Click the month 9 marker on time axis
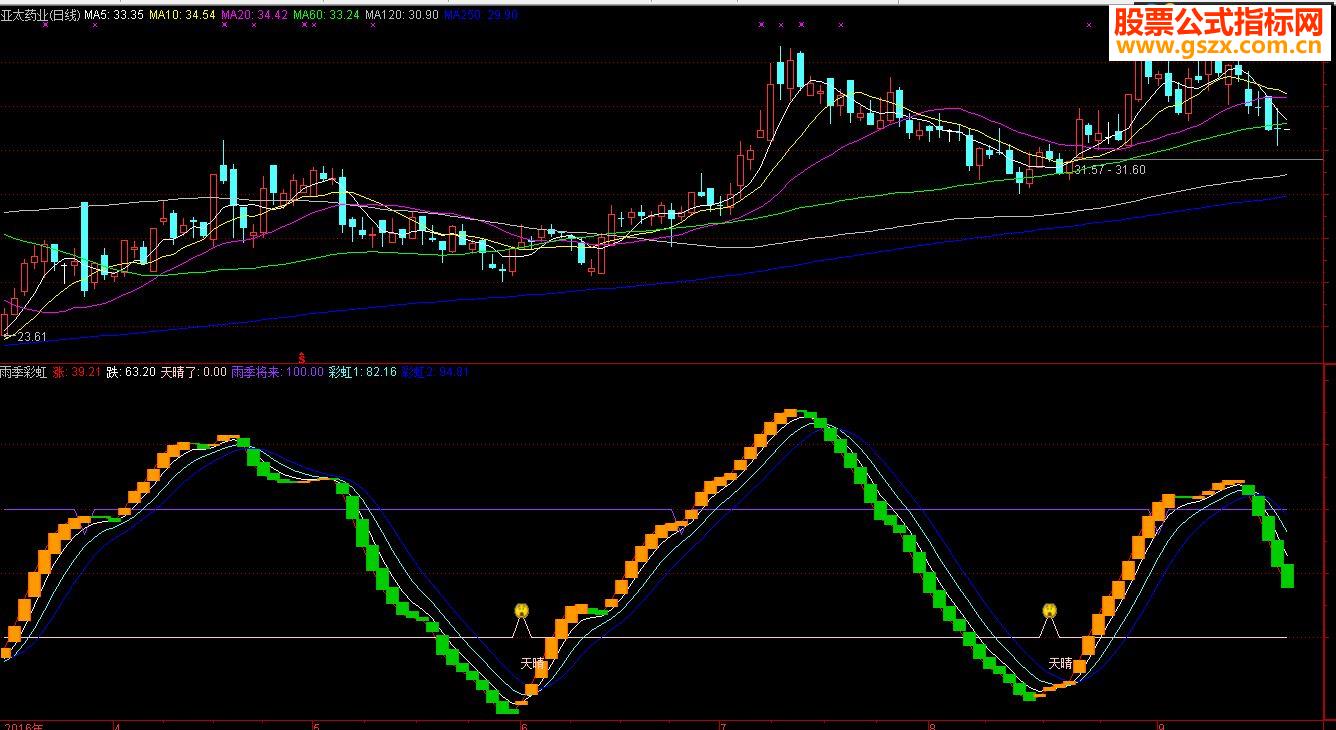The image size is (1336, 730). pos(1161,725)
